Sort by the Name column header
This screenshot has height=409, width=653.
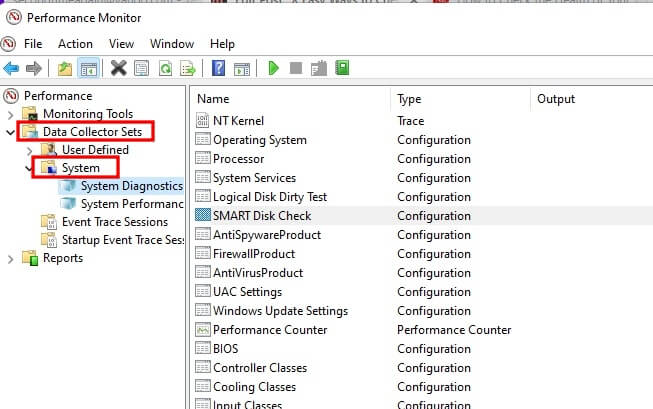(292, 99)
